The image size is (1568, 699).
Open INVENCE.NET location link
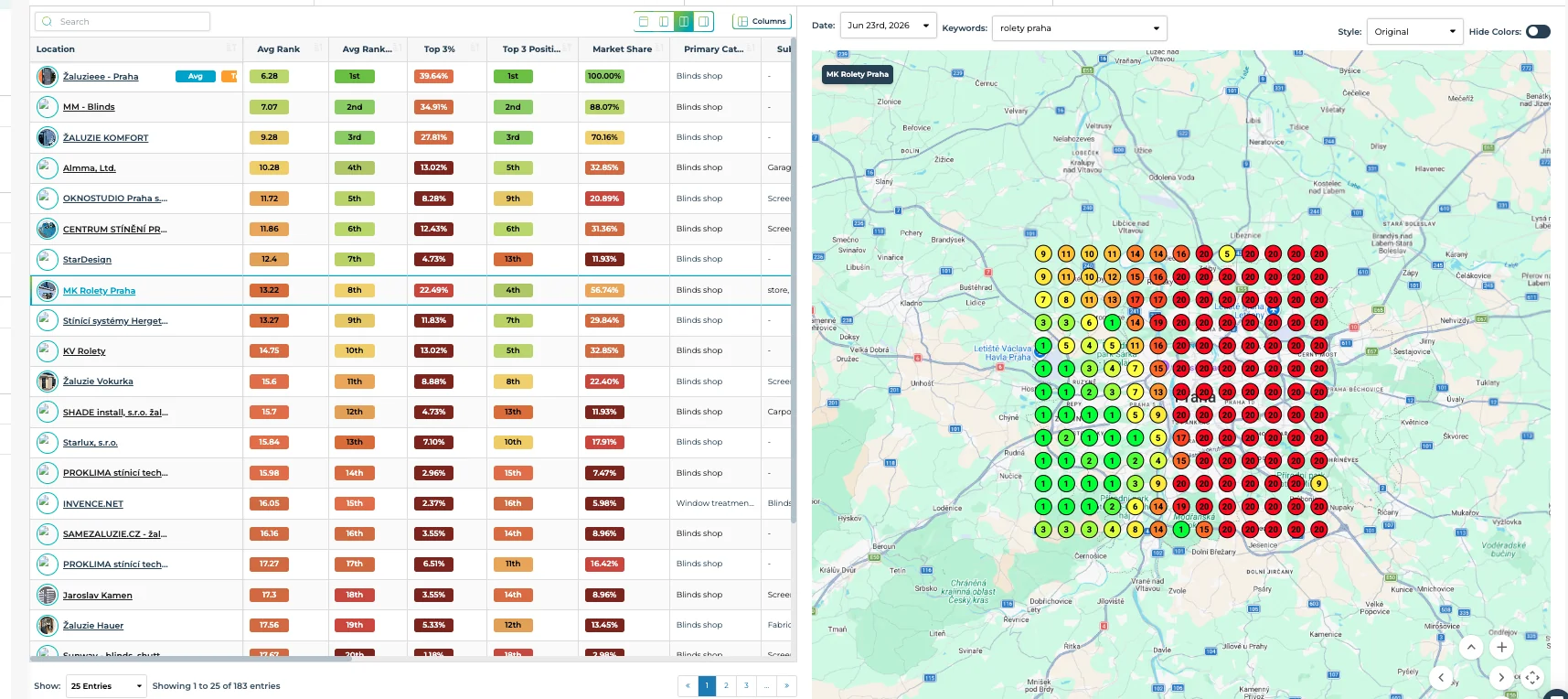[x=93, y=504]
